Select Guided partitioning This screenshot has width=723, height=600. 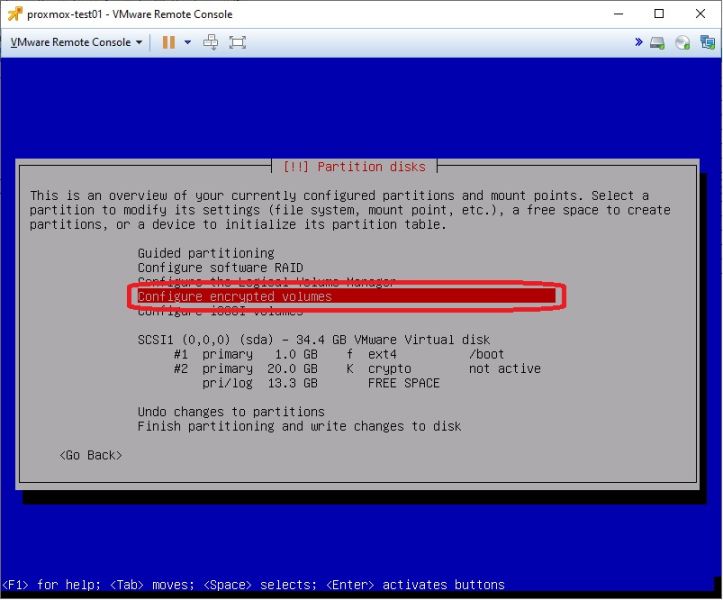click(x=206, y=253)
